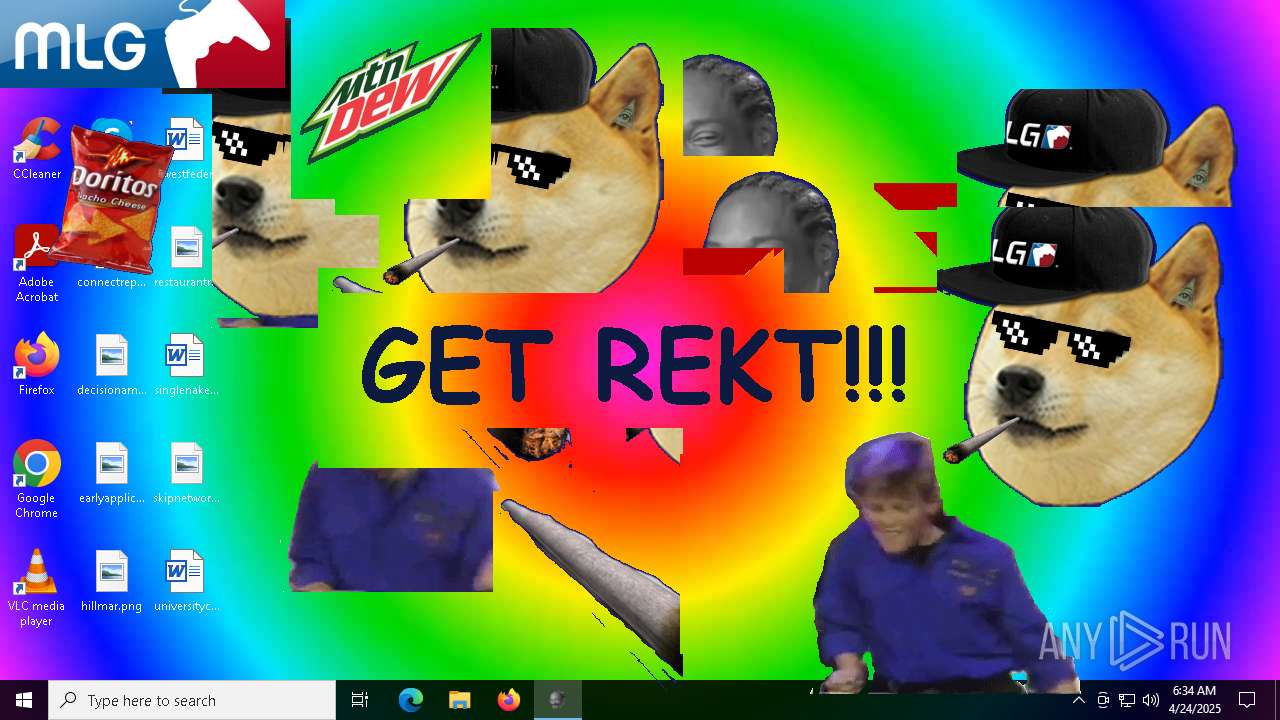The height and width of the screenshot is (720, 1280).
Task: Show hidden system tray icons
Action: pos(1078,700)
